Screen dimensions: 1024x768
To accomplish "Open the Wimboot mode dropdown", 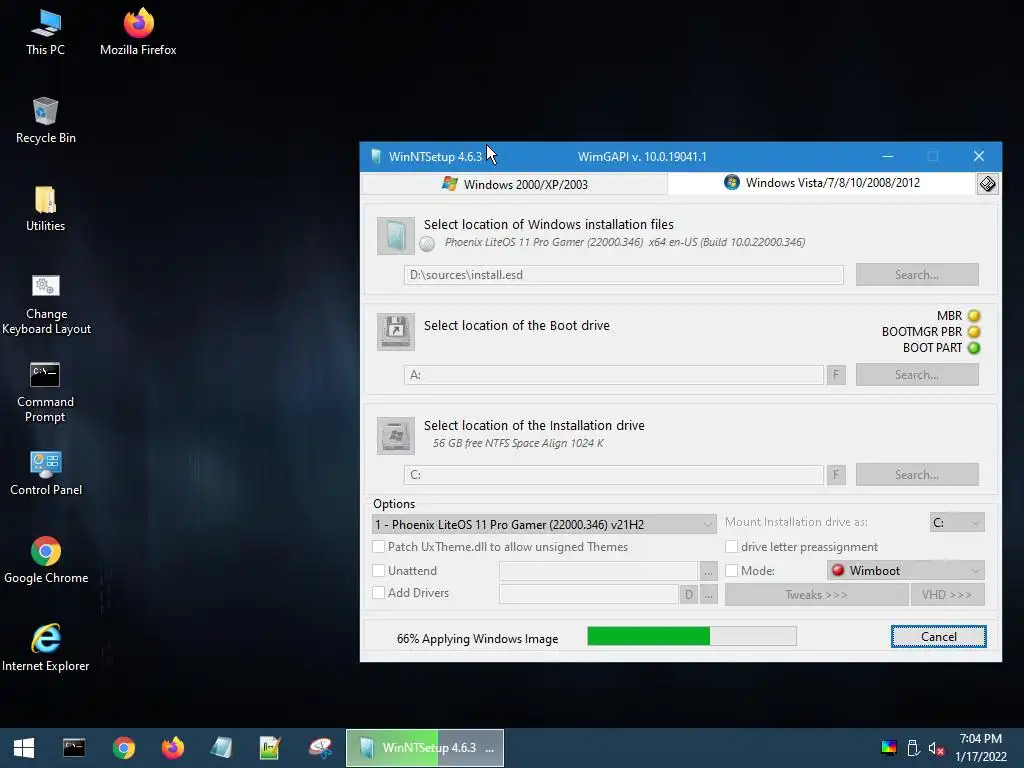I will click(906, 570).
